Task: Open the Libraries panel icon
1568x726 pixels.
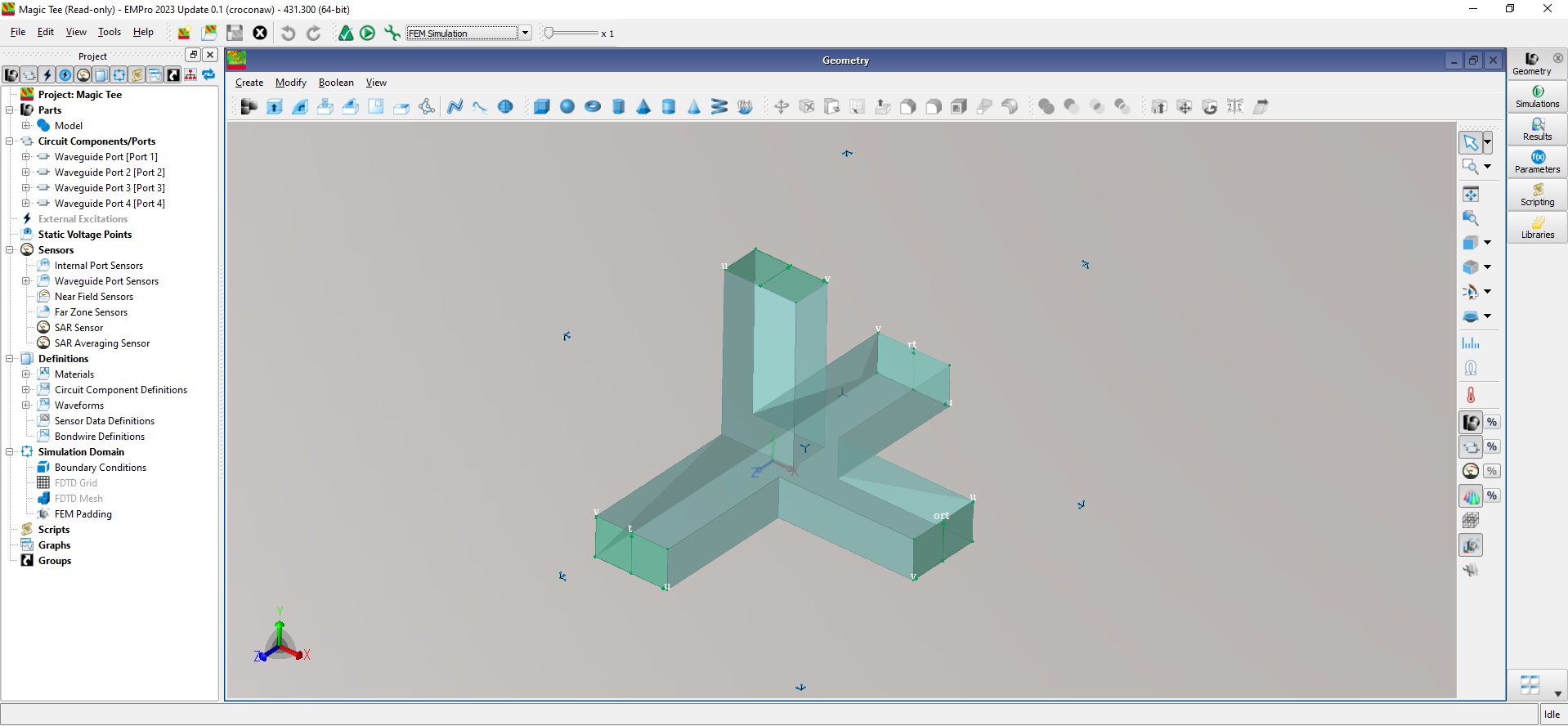Action: click(x=1537, y=227)
